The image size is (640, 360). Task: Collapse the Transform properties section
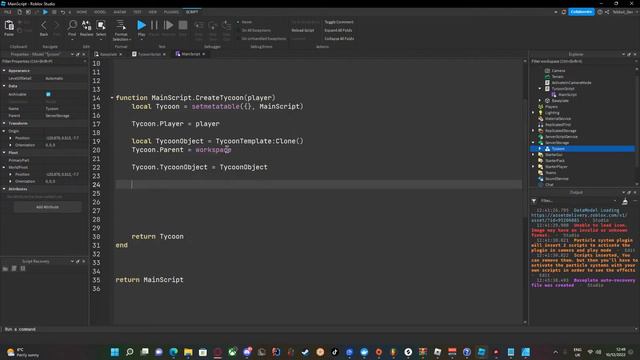click(x=4, y=123)
